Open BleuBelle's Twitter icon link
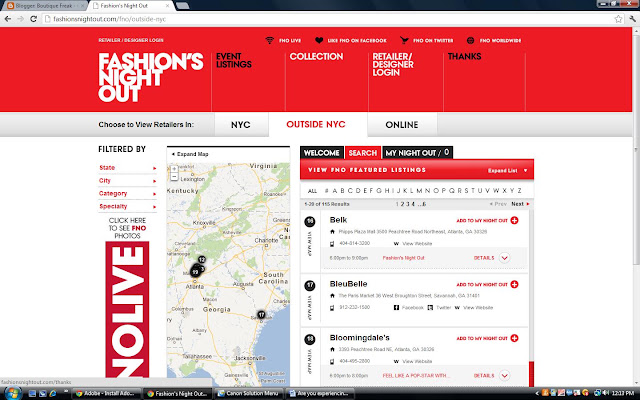 (x=430, y=307)
